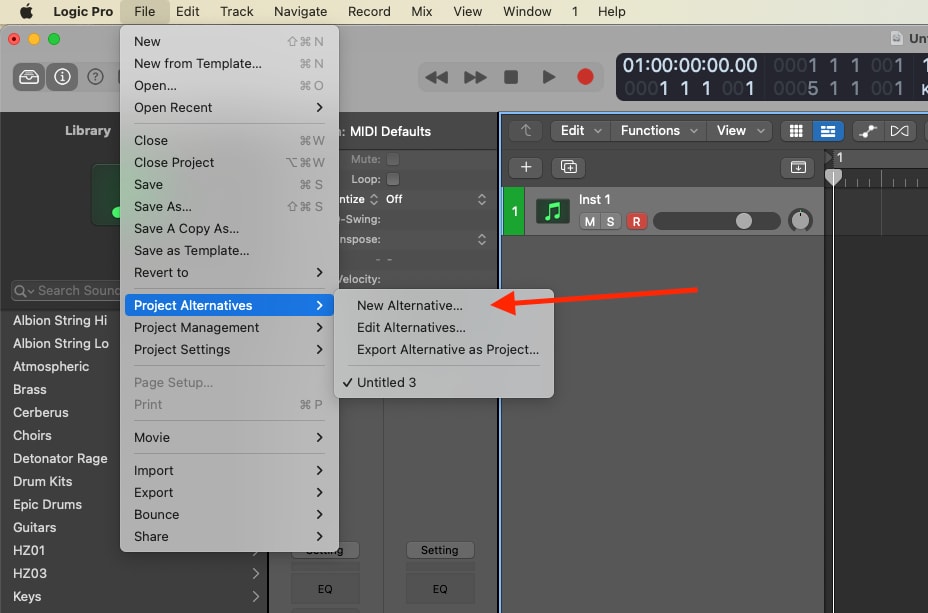This screenshot has height=613, width=928.
Task: Select Epic Drums in Library
Action: (x=47, y=505)
